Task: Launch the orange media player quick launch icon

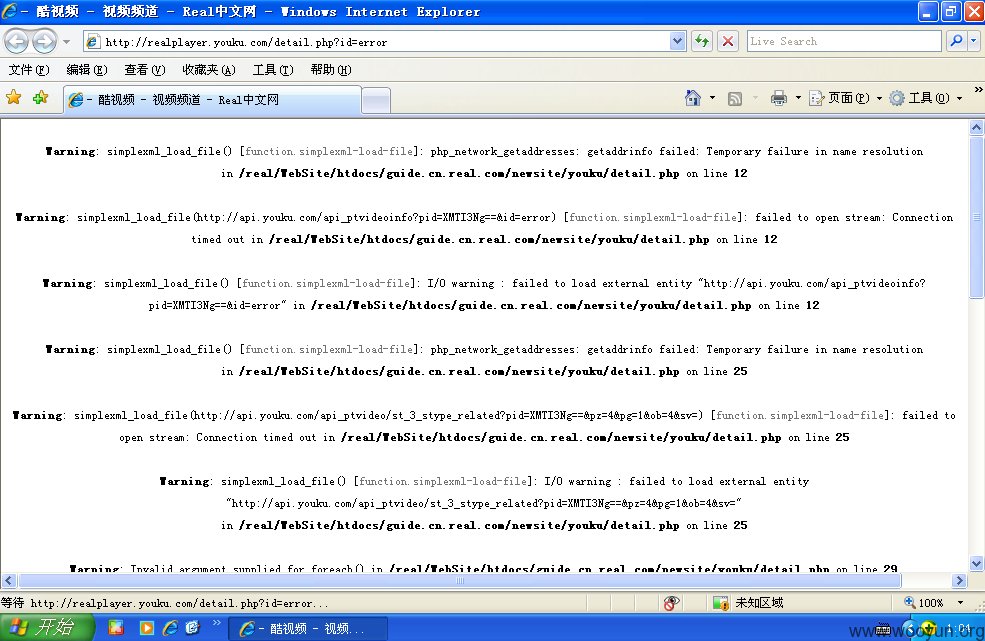Action: pos(146,628)
